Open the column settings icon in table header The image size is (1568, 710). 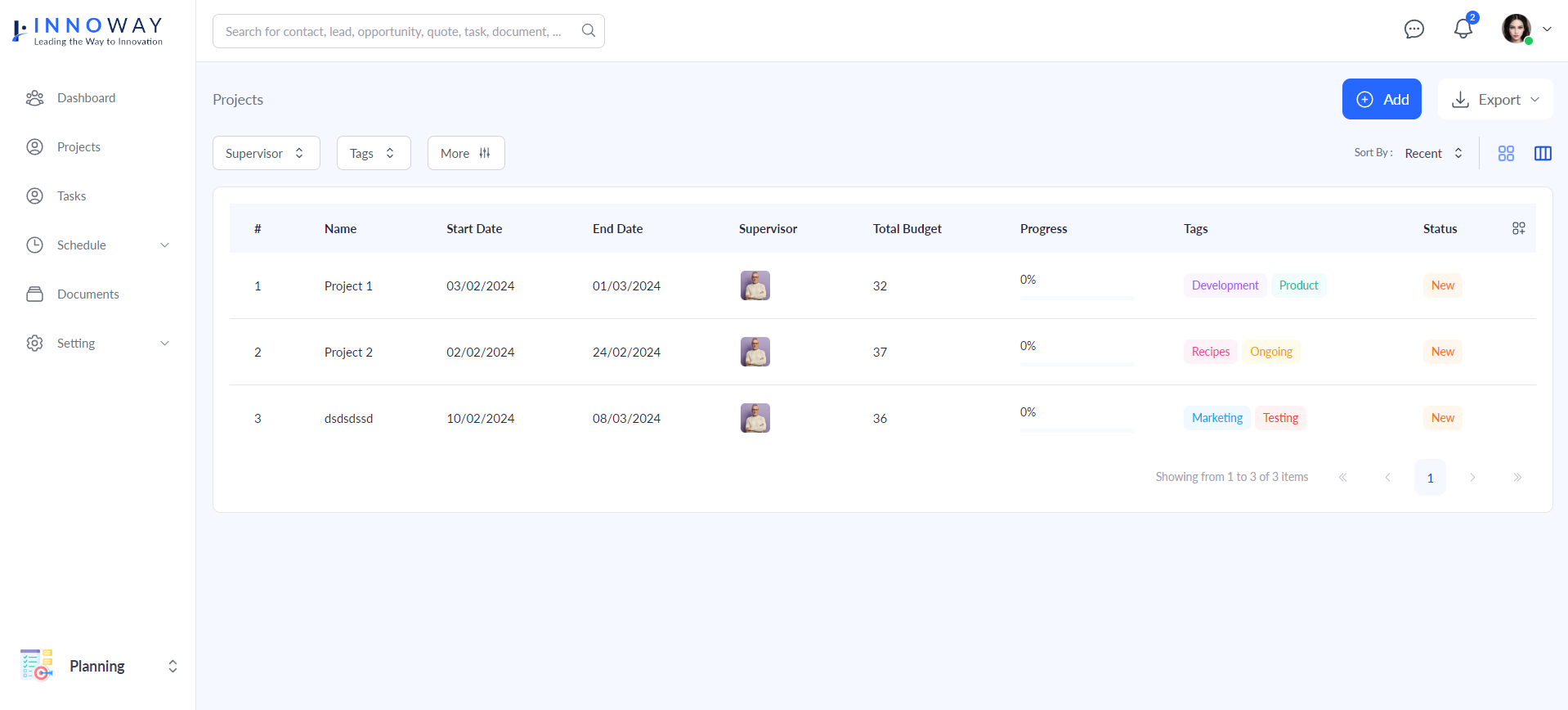pyautogui.click(x=1518, y=228)
